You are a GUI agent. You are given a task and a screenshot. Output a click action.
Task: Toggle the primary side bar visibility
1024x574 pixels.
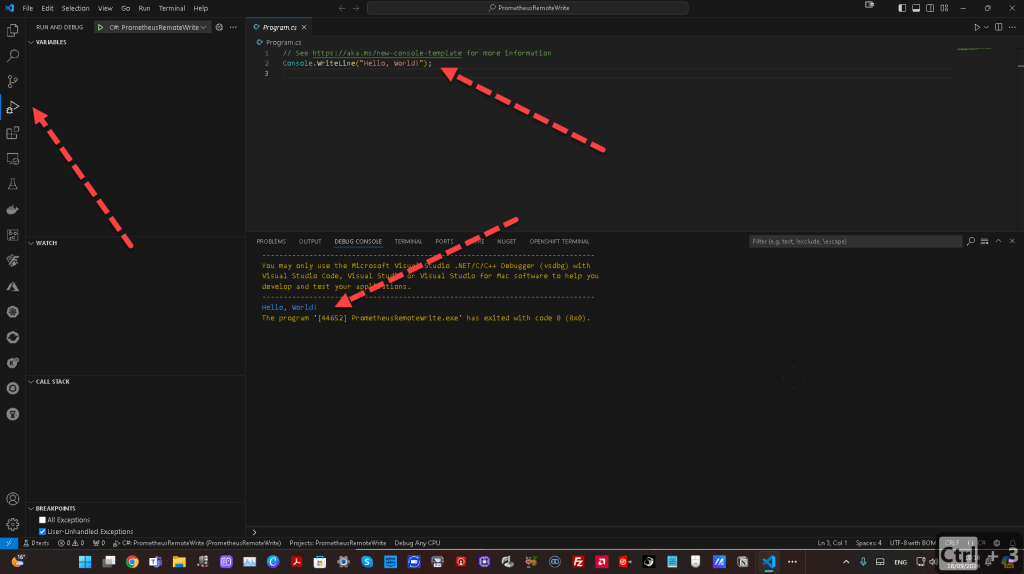(902, 8)
